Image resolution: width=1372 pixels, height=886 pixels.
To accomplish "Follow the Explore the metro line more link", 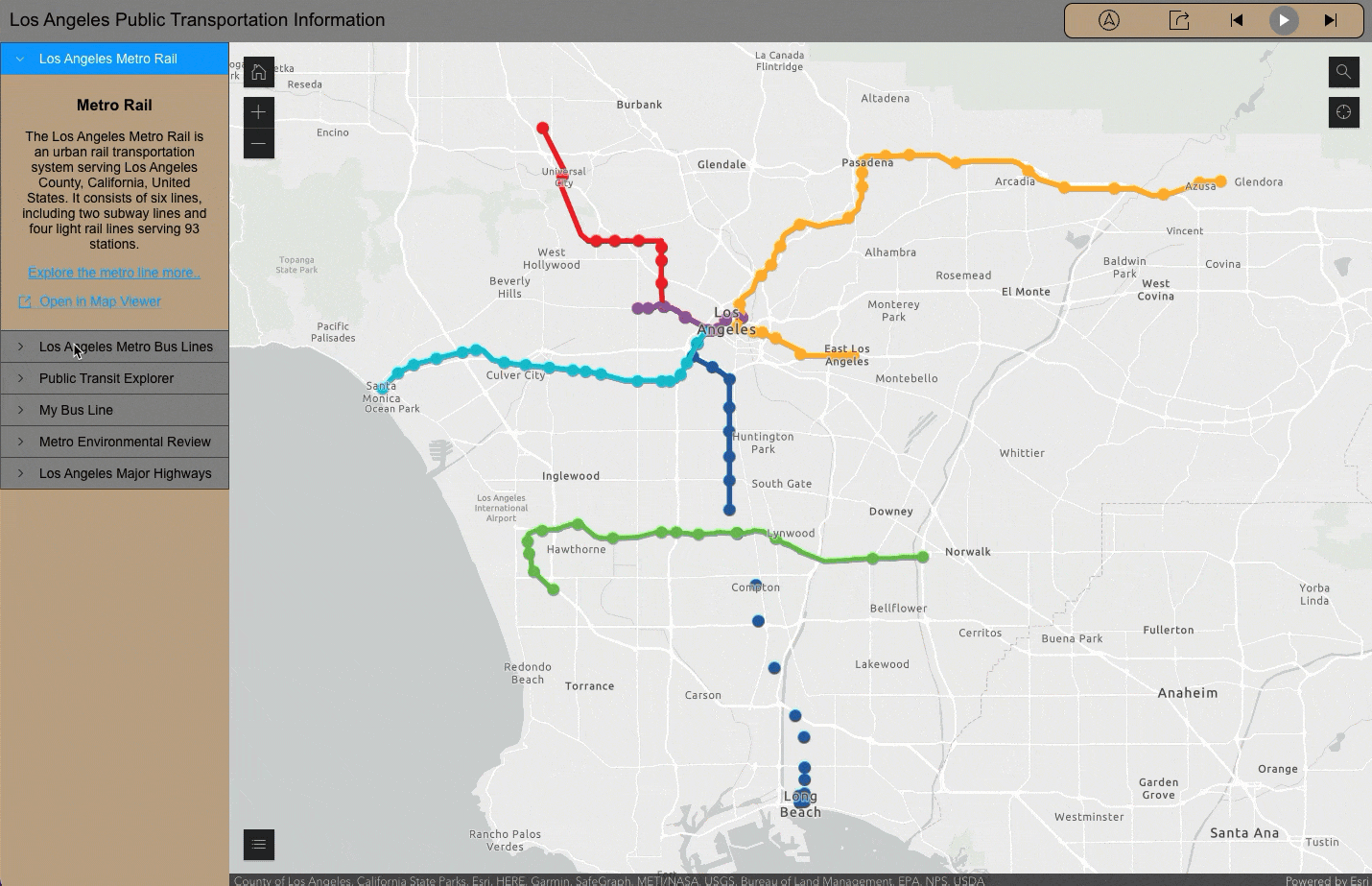I will 114,273.
